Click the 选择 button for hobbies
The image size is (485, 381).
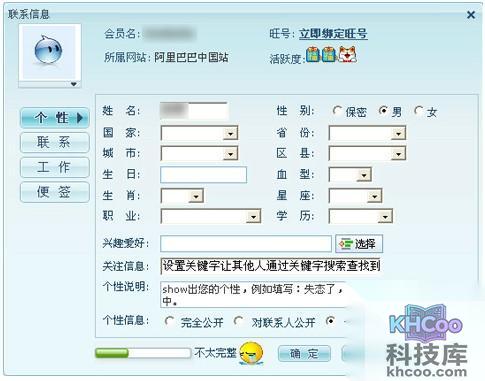coord(359,244)
